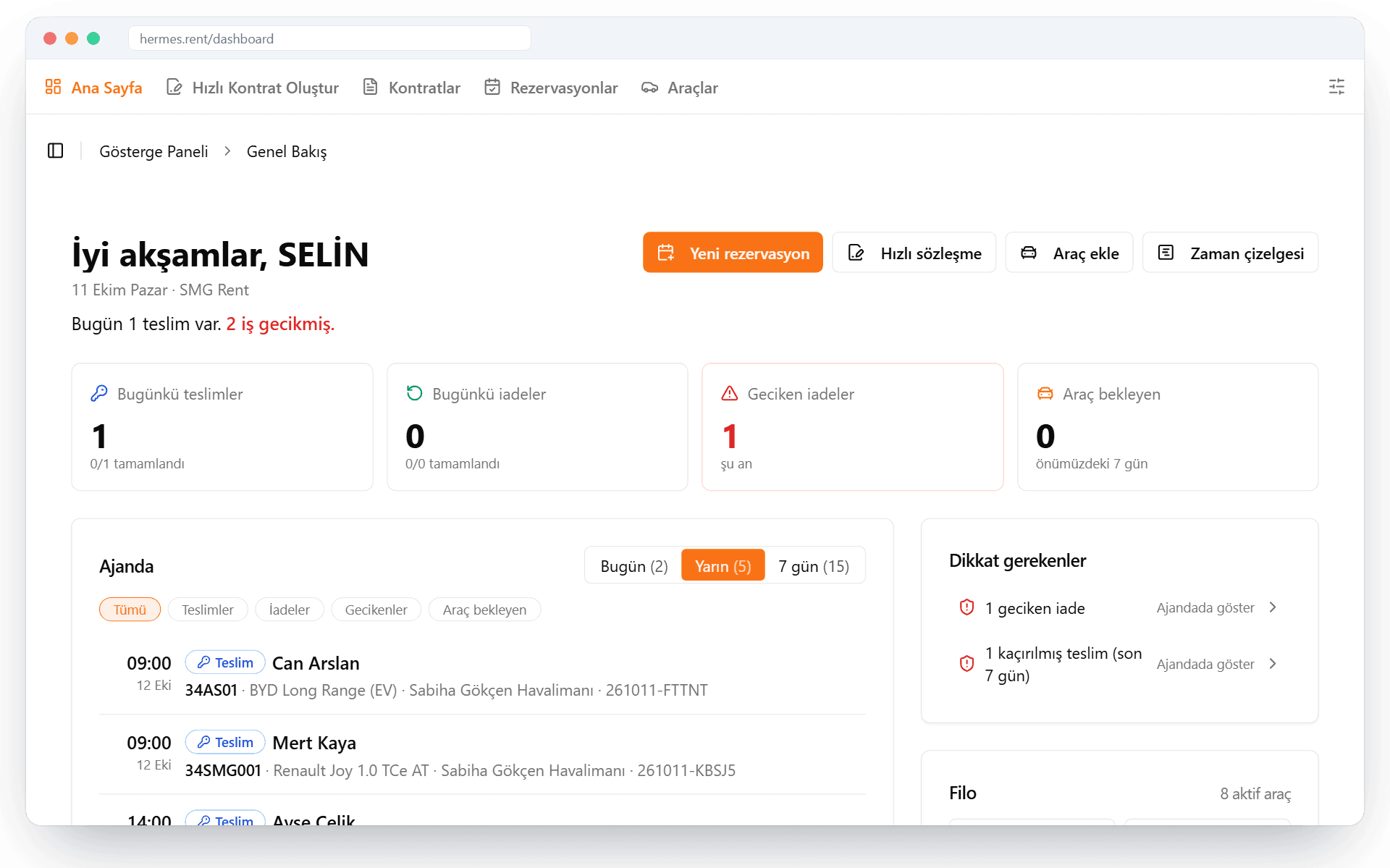This screenshot has height=868, width=1390.
Task: Click the Hızlı Kontrat Oluştur pencil icon
Action: [174, 87]
